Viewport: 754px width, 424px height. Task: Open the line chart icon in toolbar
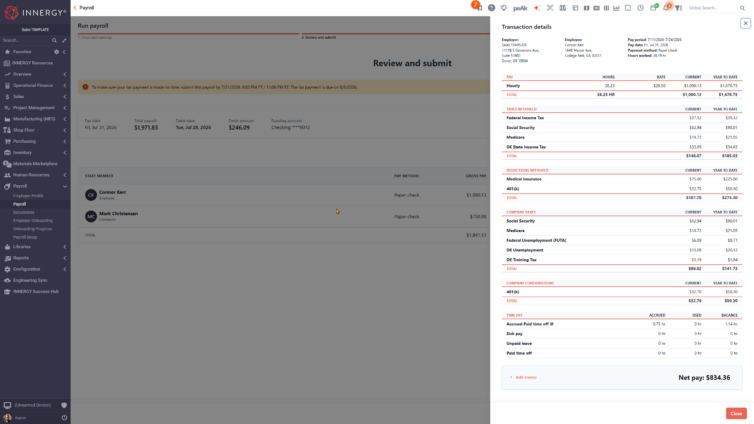616,8
